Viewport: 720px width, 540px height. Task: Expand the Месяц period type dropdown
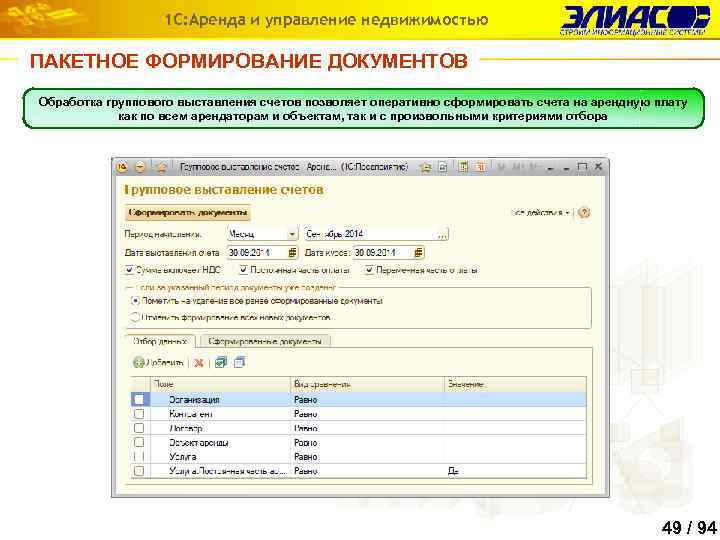[292, 234]
